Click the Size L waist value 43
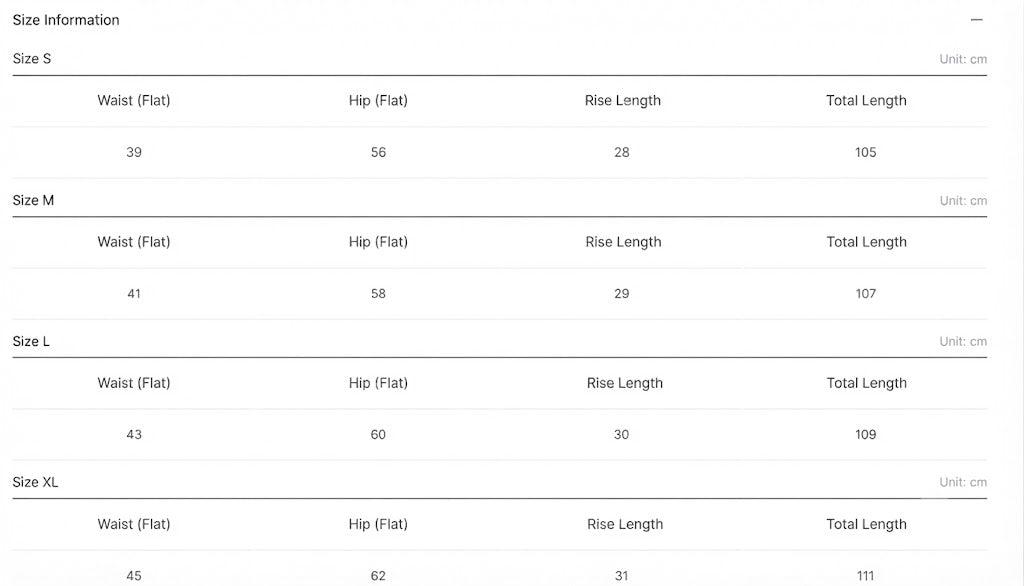This screenshot has height=586, width=1024. [134, 434]
